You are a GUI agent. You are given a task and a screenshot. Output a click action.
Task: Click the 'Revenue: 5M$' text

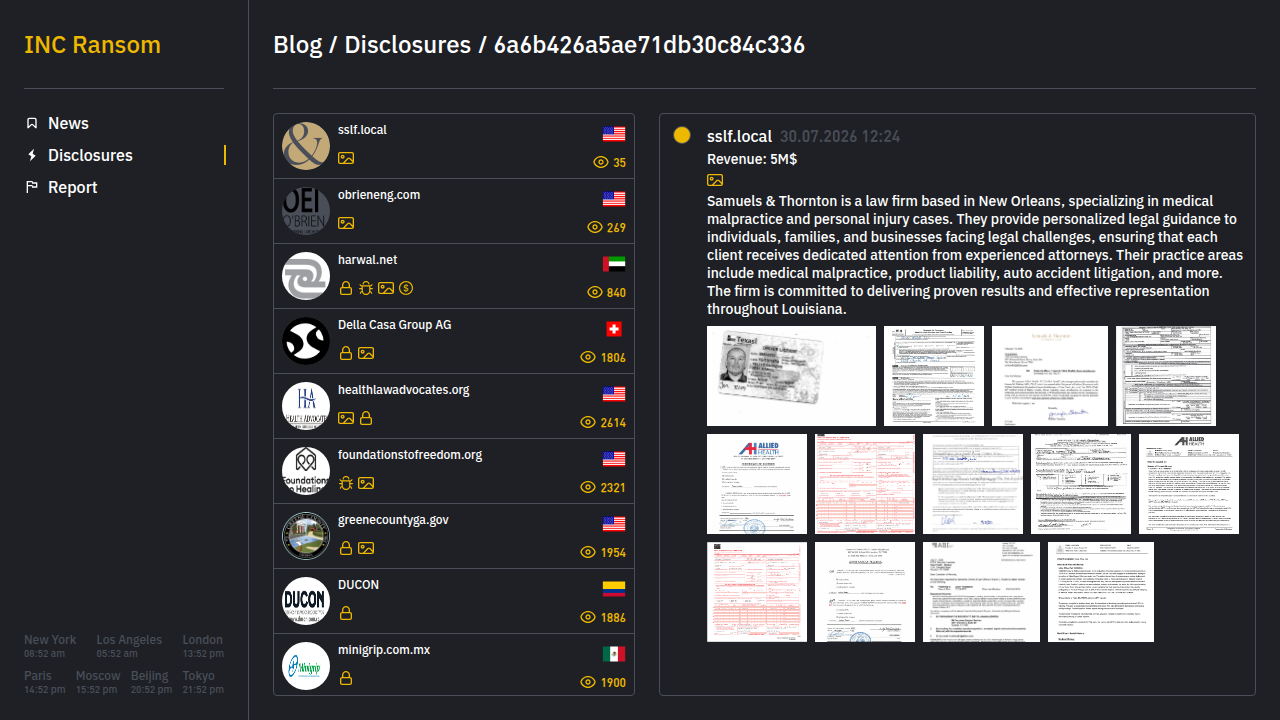[752, 159]
